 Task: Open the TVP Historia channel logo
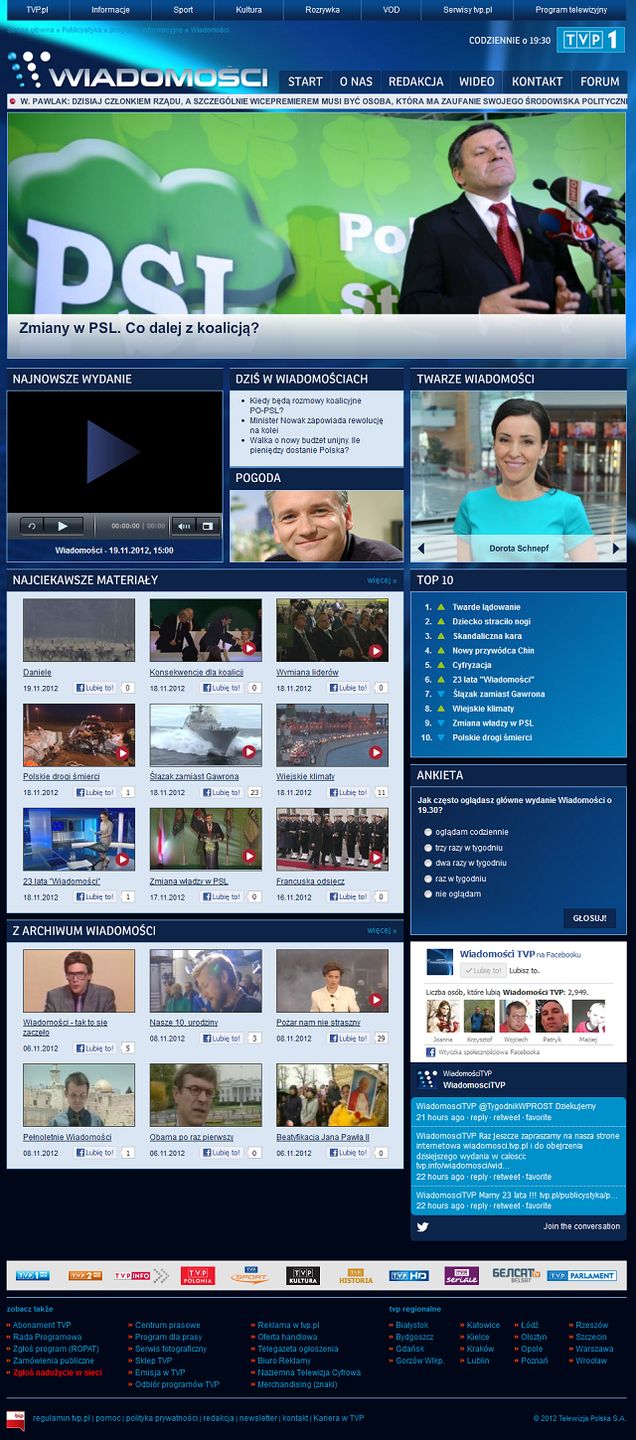point(356,1275)
